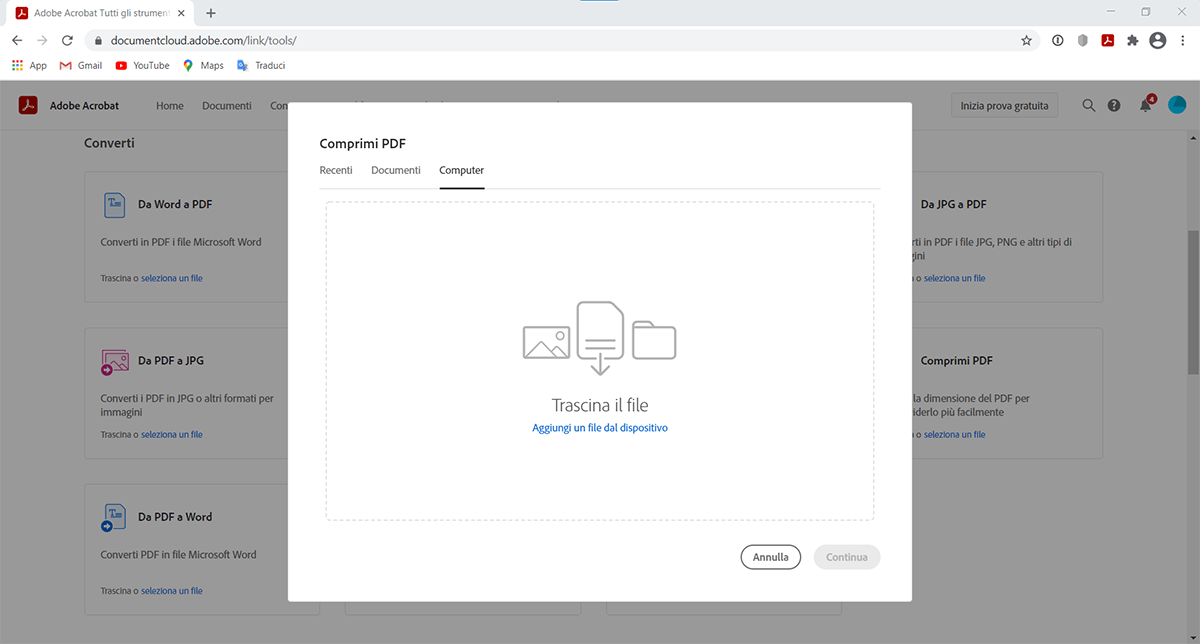Click the Da PDF a Word icon
This screenshot has height=644, width=1200.
(114, 517)
